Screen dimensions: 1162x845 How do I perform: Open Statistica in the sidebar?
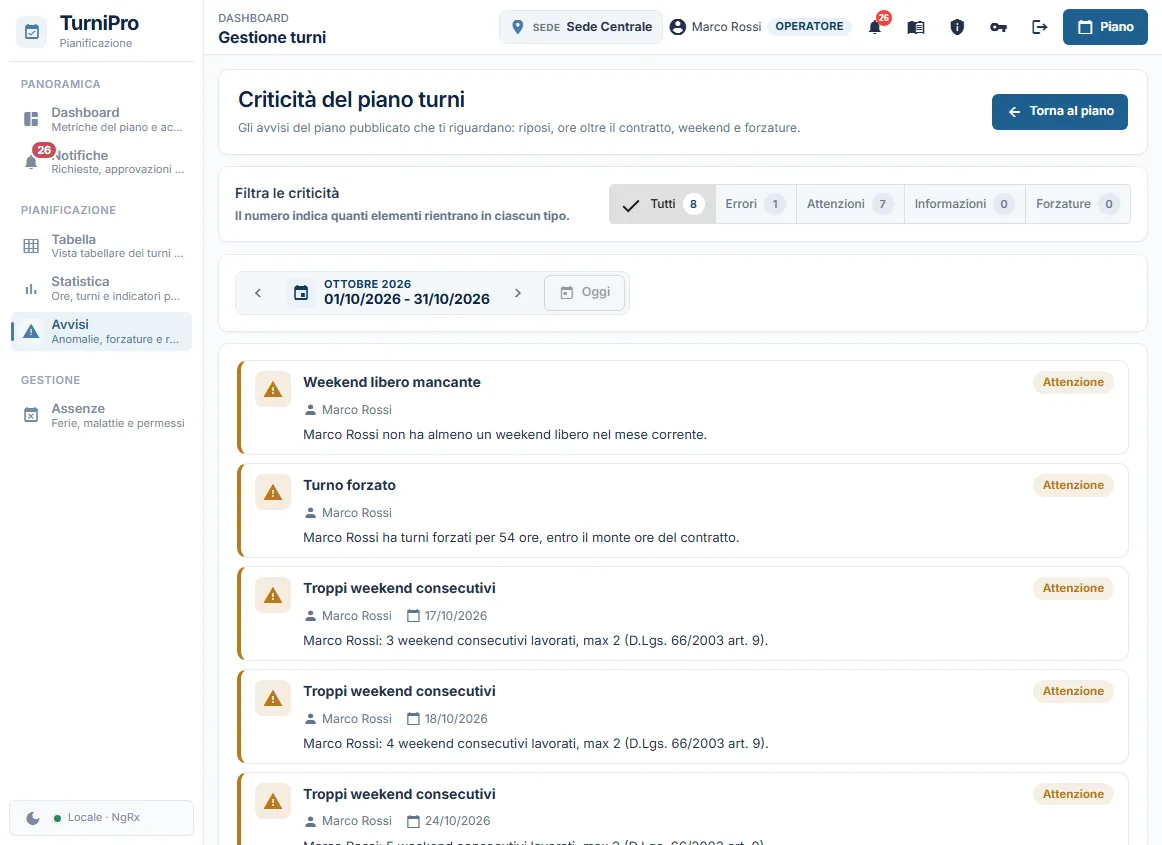click(x=102, y=288)
